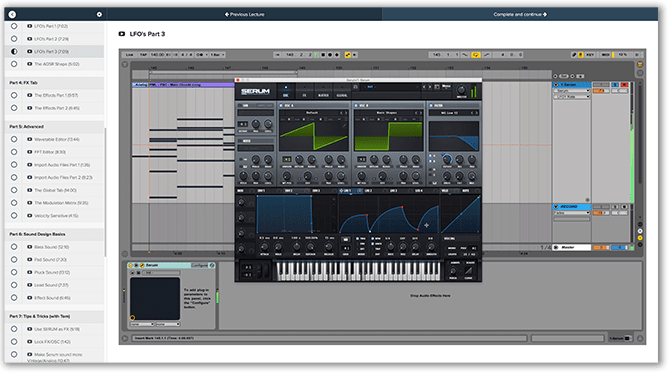Open lecture The ADSR Shape

click(x=57, y=64)
